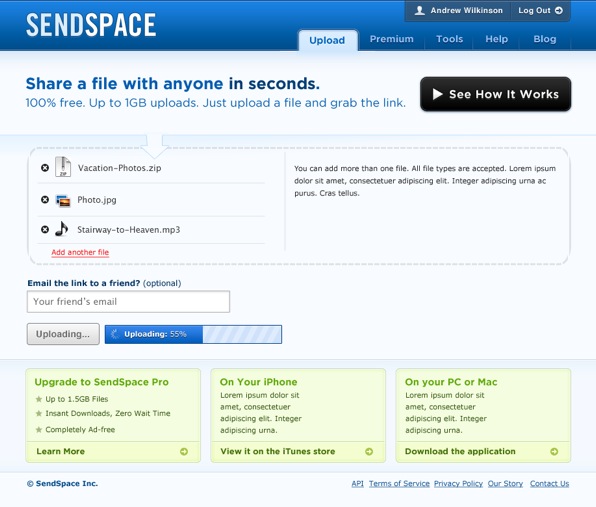Switch to the Tools tab
The height and width of the screenshot is (507, 596).
pyautogui.click(x=449, y=39)
